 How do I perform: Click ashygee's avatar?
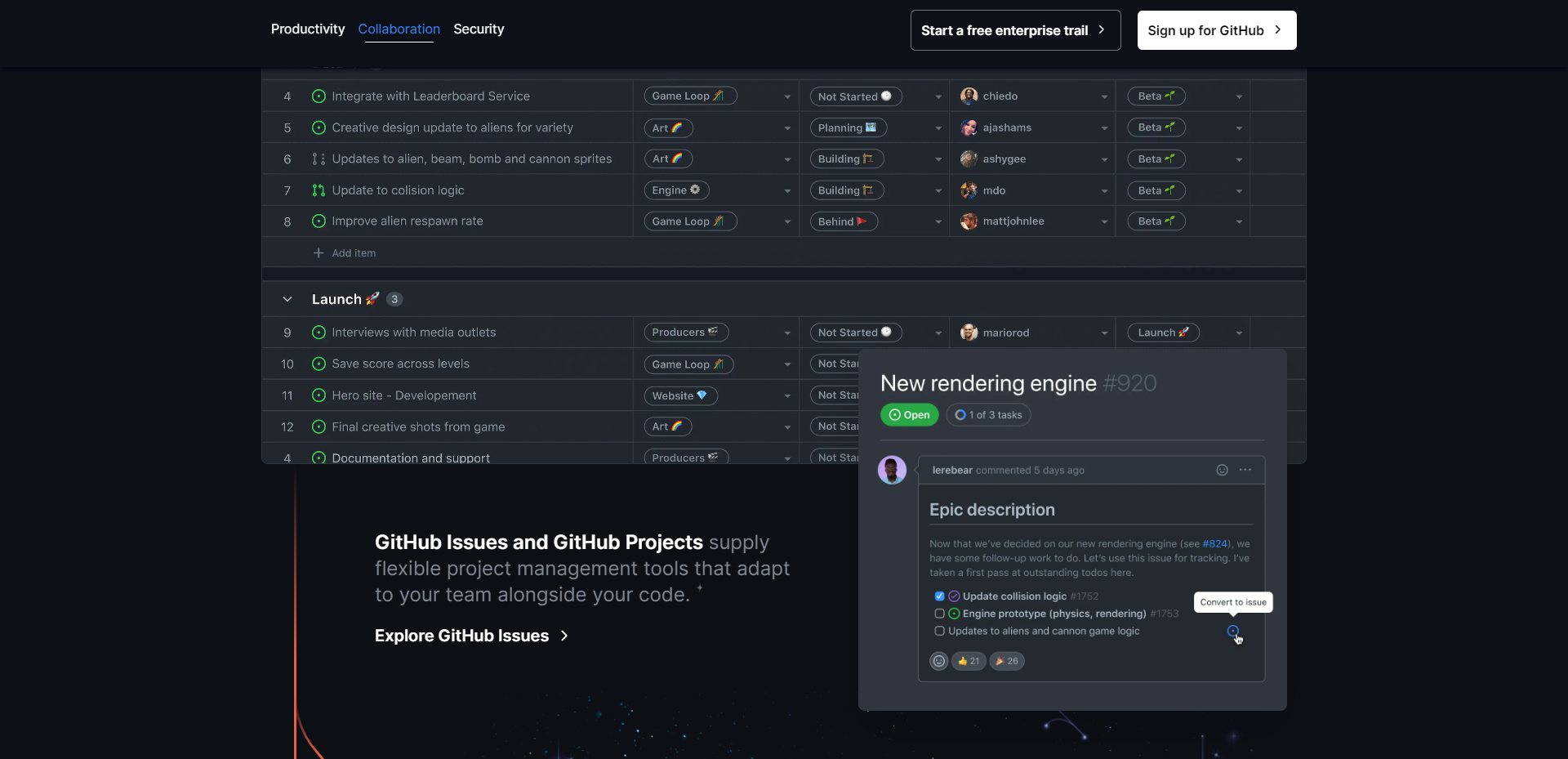[x=969, y=159]
